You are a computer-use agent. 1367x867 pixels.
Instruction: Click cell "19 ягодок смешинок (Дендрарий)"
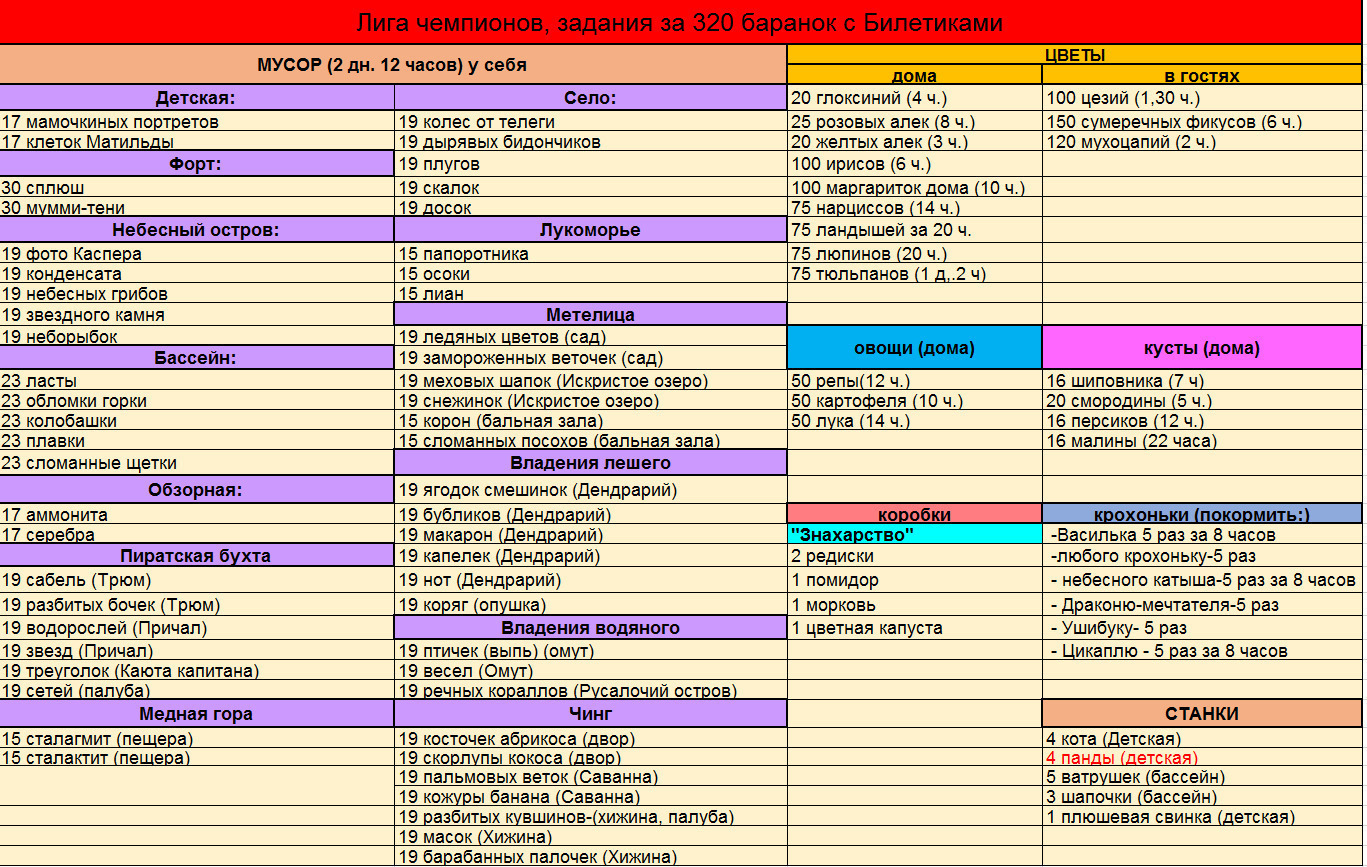click(590, 490)
